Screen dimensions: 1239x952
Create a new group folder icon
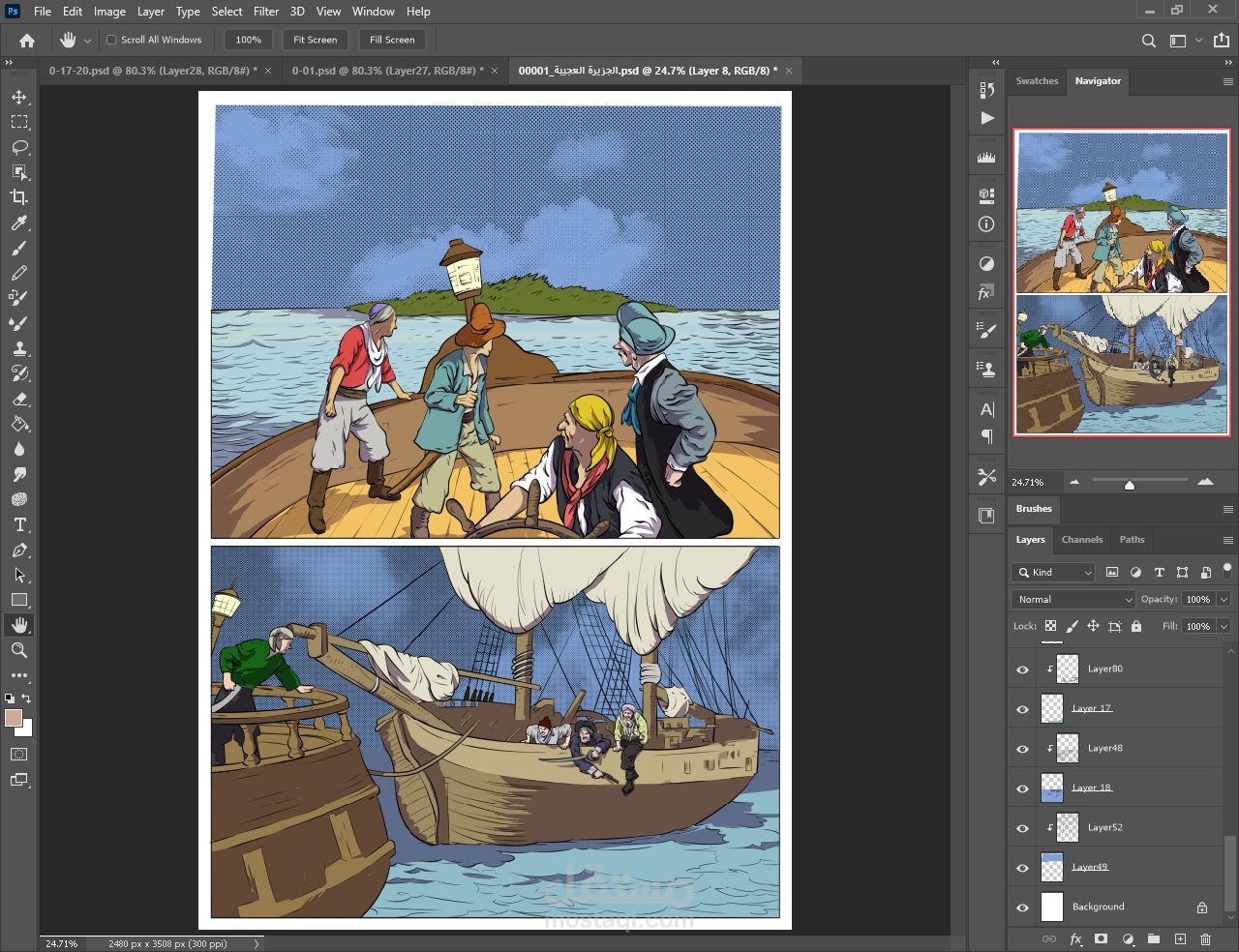[x=1153, y=938]
